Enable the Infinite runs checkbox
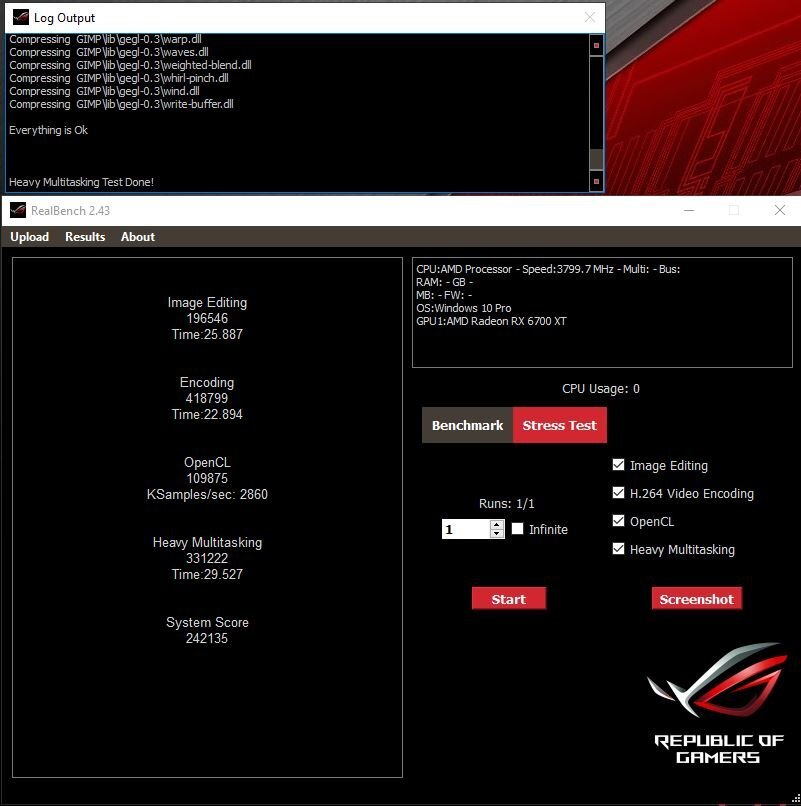801x806 pixels. [517, 529]
